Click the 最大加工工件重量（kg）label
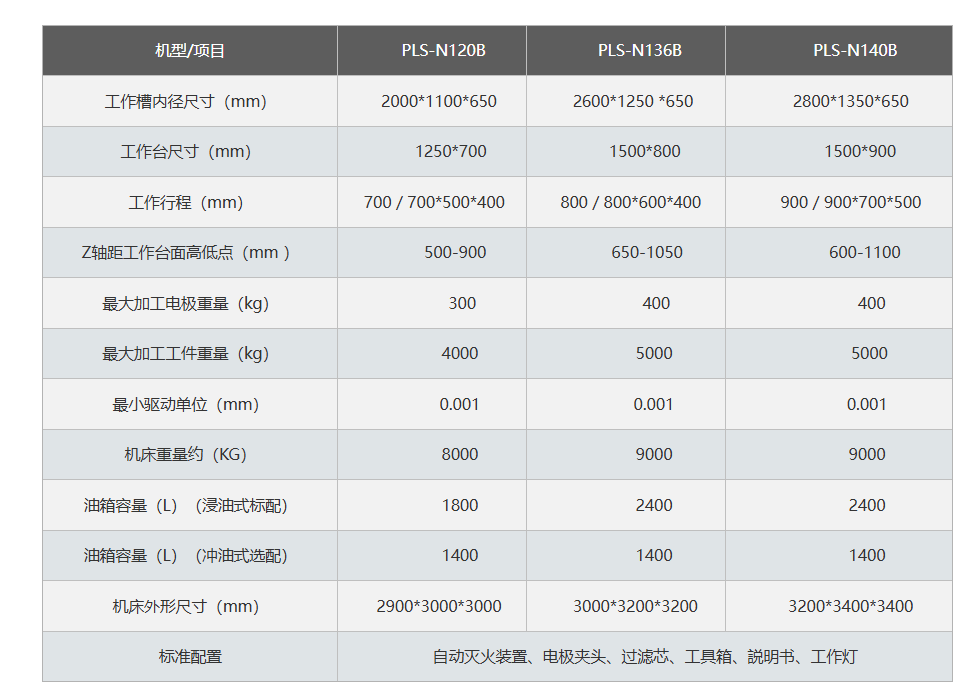This screenshot has width=961, height=691. [186, 354]
